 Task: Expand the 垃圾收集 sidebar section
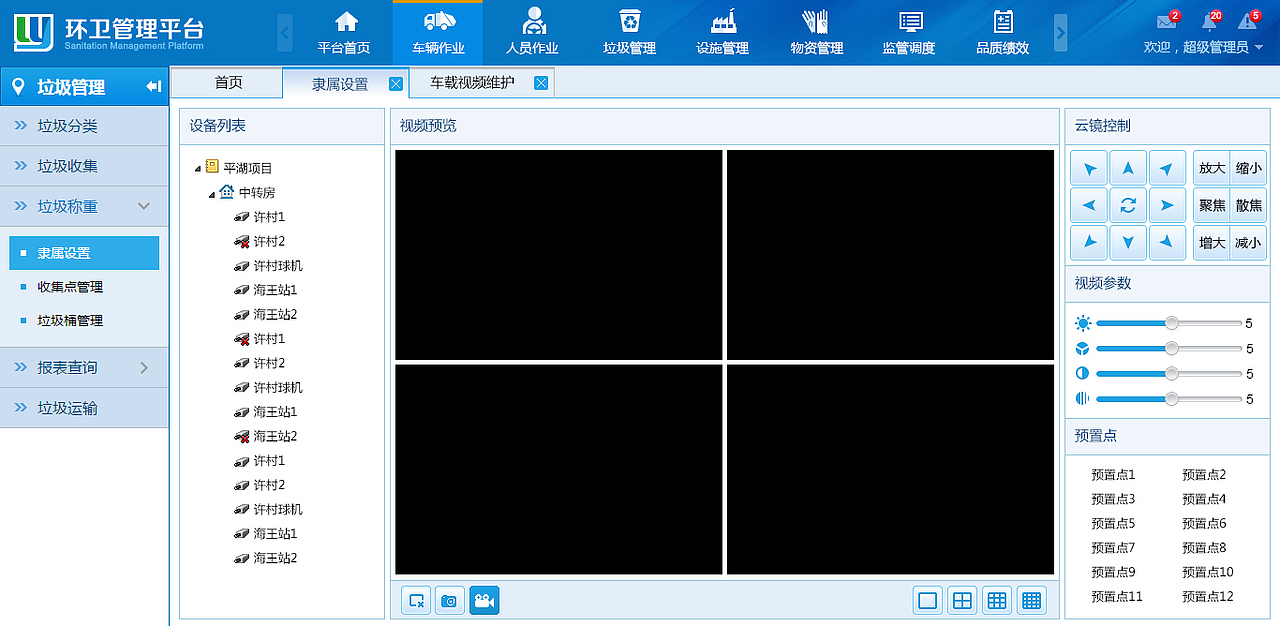coord(84,166)
